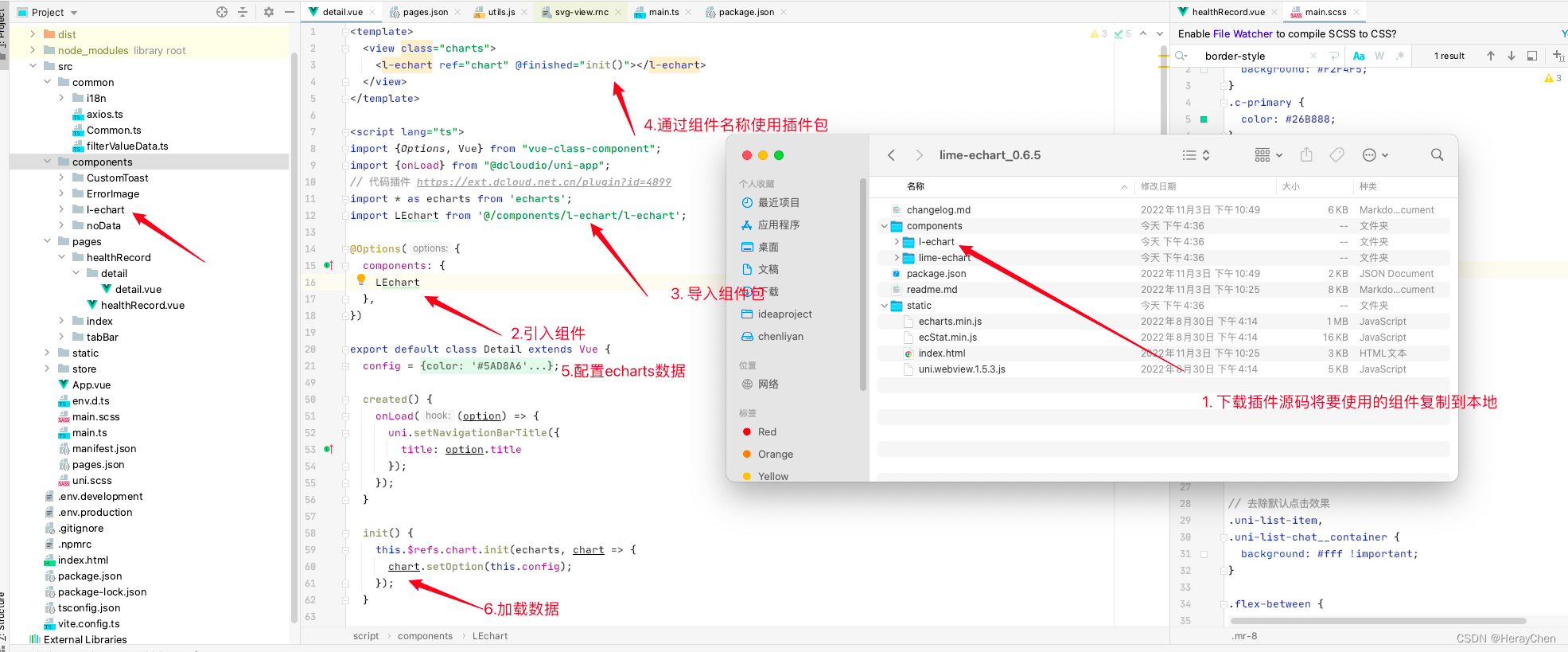Expand the node_modules folder

(x=33, y=50)
